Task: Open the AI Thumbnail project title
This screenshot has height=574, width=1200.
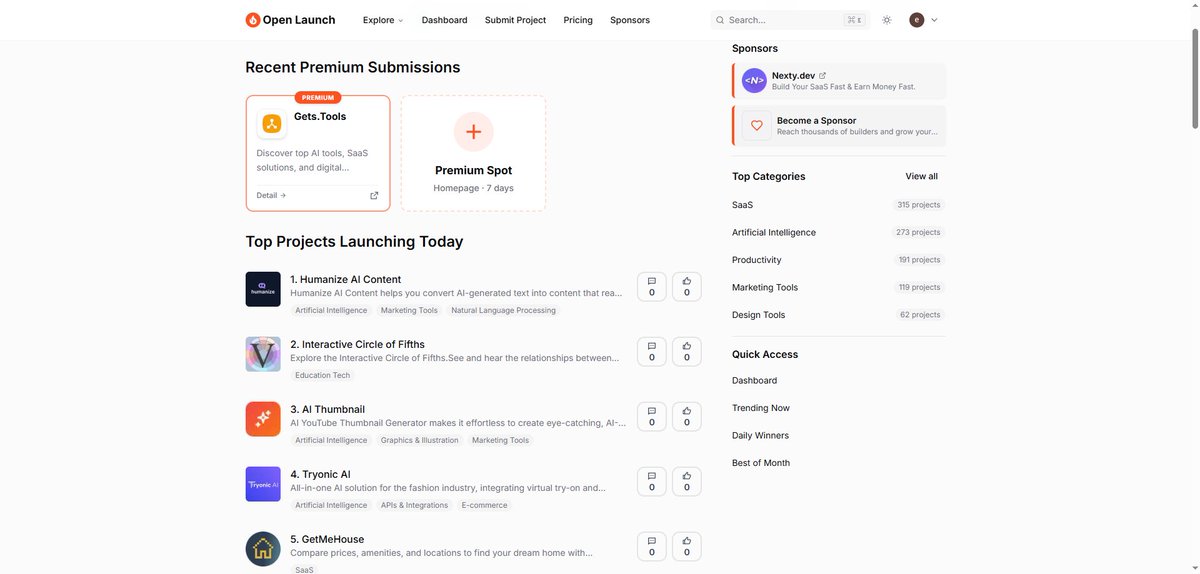Action: (327, 409)
